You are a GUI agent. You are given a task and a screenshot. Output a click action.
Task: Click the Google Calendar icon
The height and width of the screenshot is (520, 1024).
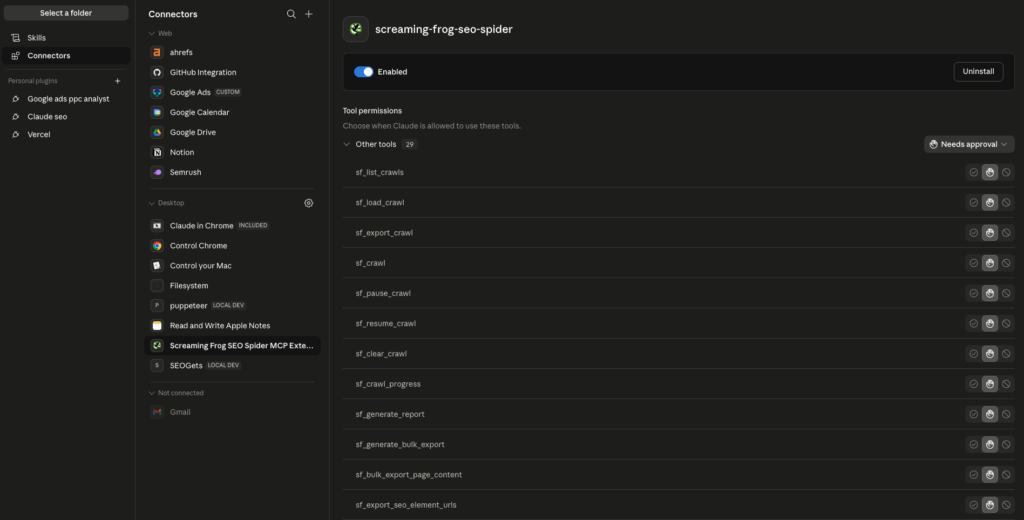[157, 112]
